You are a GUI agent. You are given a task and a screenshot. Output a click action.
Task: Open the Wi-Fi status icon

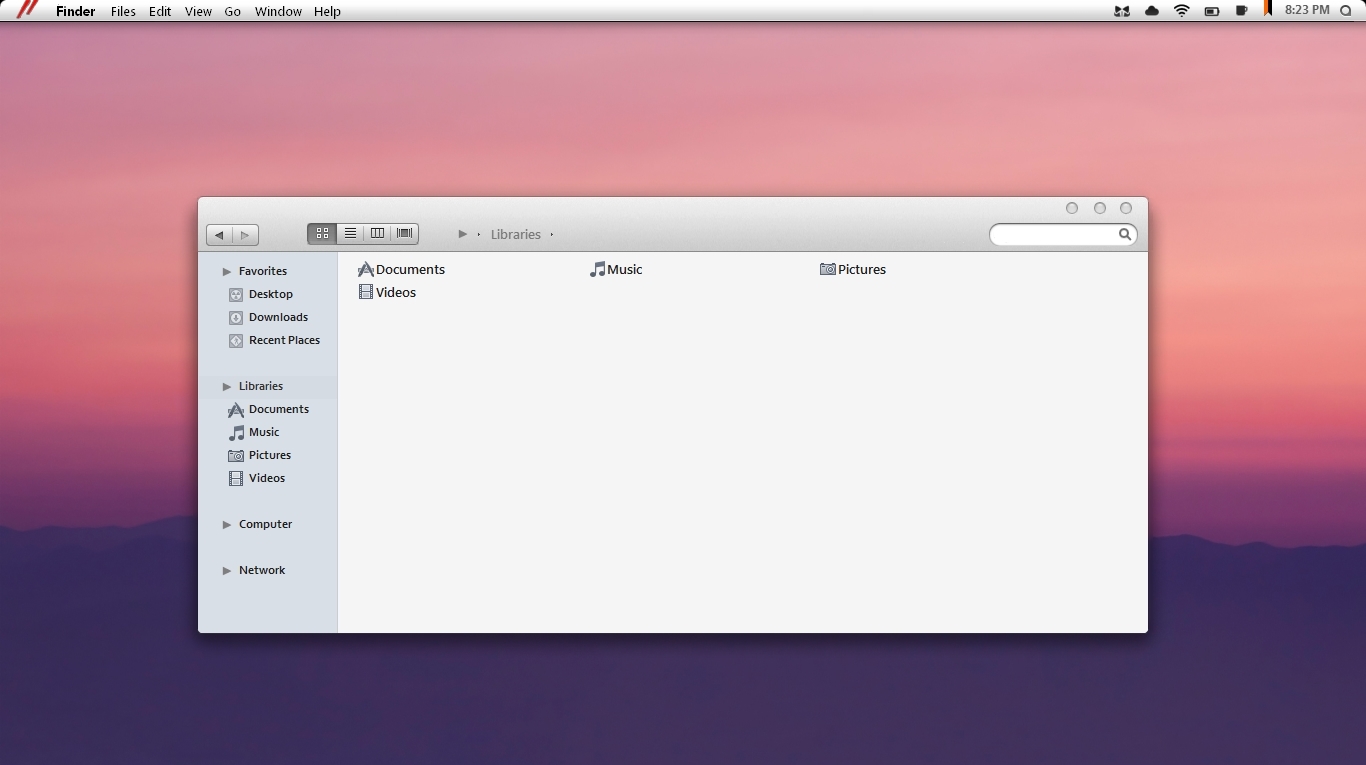[1182, 11]
